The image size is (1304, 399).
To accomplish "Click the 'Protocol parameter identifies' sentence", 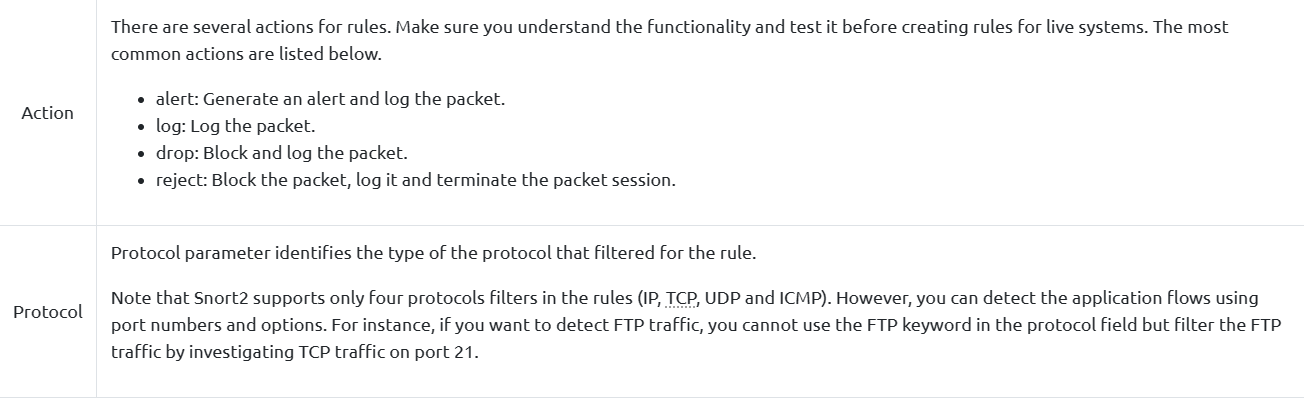I will [x=433, y=253].
